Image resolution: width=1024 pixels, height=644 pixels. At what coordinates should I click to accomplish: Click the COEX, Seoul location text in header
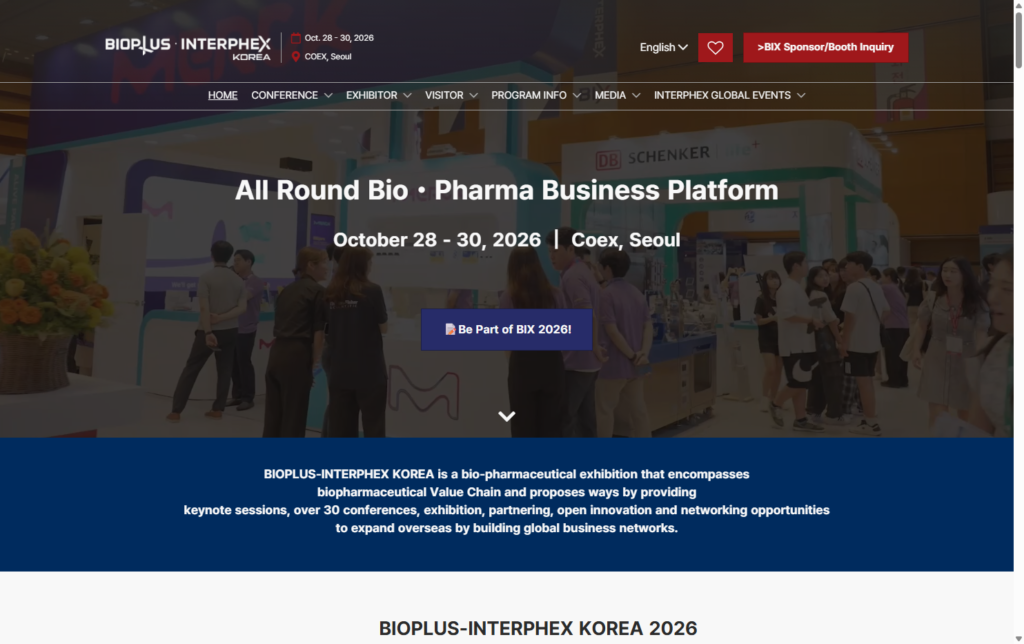[328, 57]
